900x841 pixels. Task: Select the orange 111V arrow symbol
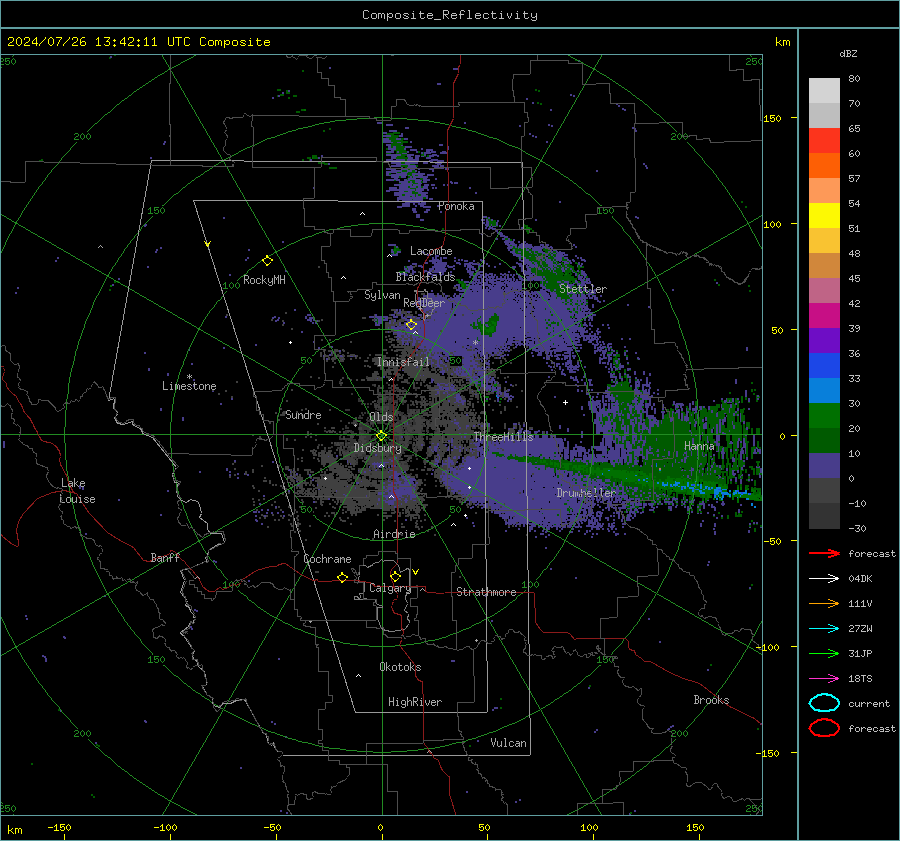pos(824,603)
